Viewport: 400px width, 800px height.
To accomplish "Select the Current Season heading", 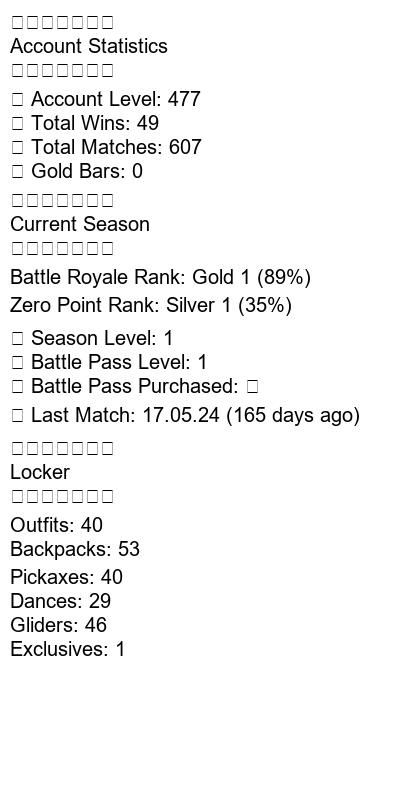I will pyautogui.click(x=80, y=224).
